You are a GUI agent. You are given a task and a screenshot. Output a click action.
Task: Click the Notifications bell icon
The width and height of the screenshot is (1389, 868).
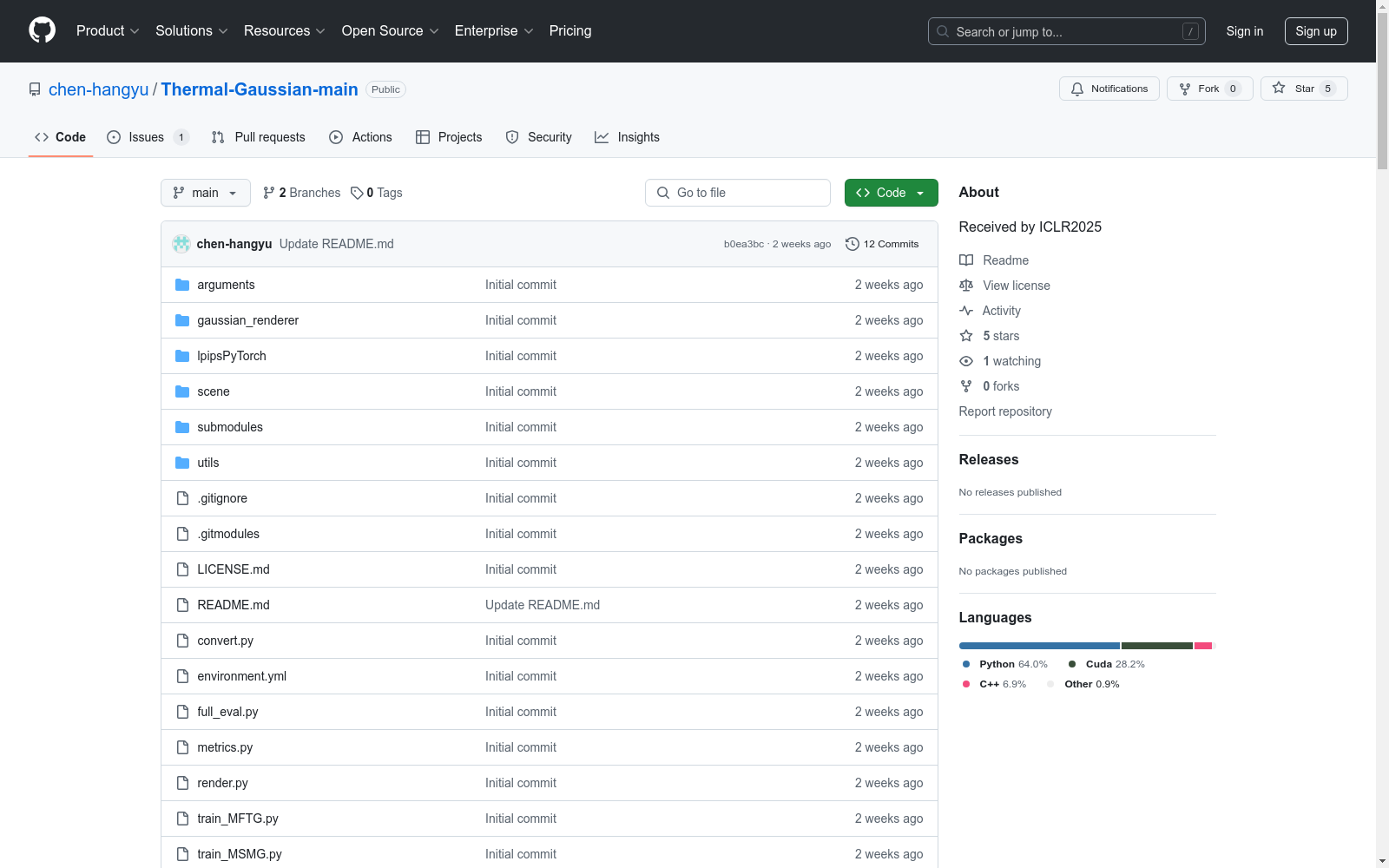pyautogui.click(x=1077, y=89)
